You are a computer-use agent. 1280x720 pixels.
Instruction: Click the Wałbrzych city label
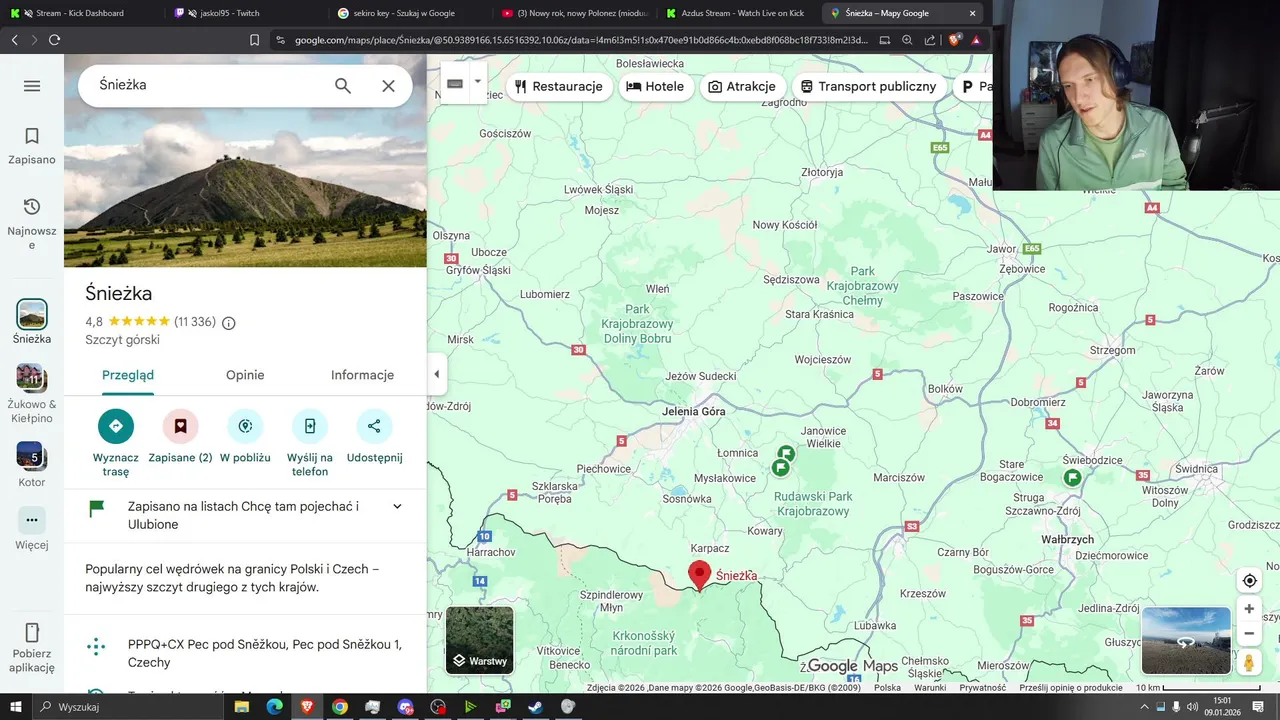pos(1068,539)
